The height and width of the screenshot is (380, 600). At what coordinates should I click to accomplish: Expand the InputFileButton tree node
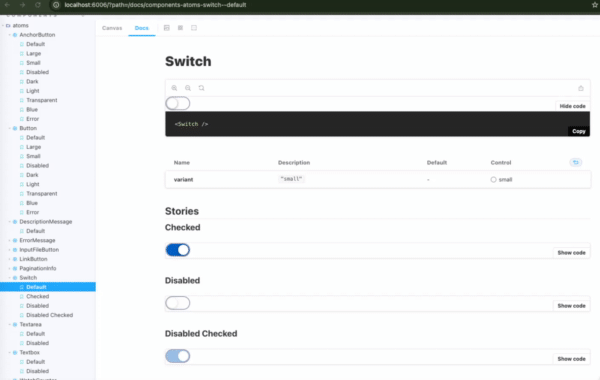pyautogui.click(x=10, y=250)
